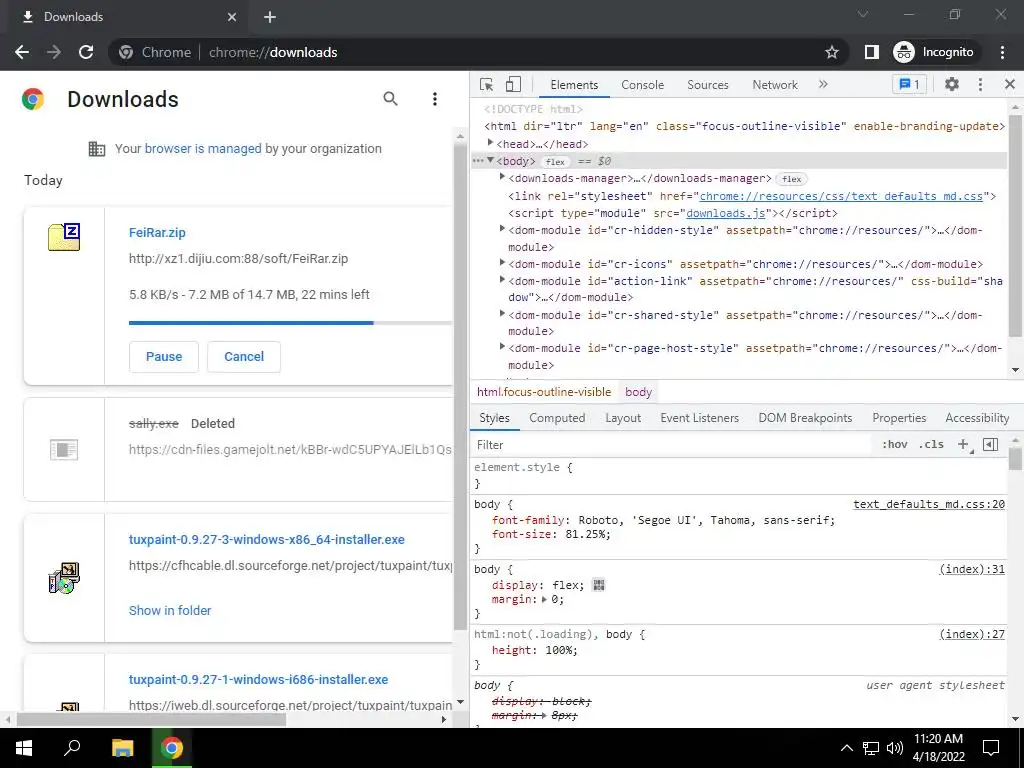Viewport: 1024px width, 768px height.
Task: Open the Chrome three-dot main menu
Action: point(1002,52)
